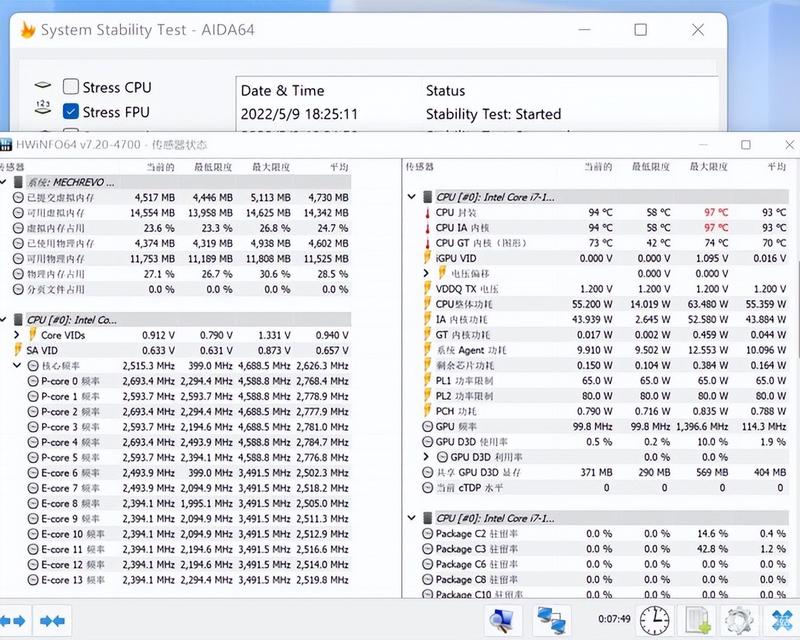Select the 物理内存占用 row

[182, 274]
